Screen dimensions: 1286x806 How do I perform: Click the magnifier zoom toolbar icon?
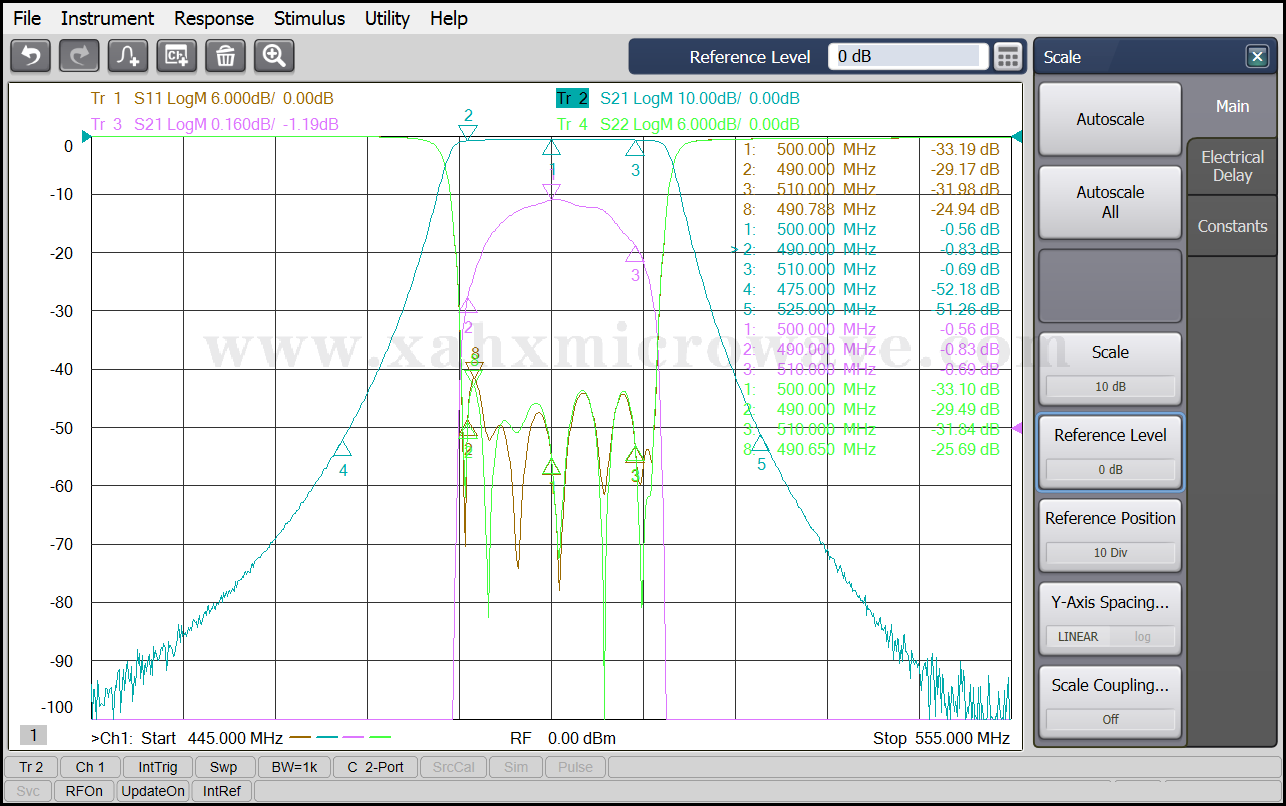(274, 56)
